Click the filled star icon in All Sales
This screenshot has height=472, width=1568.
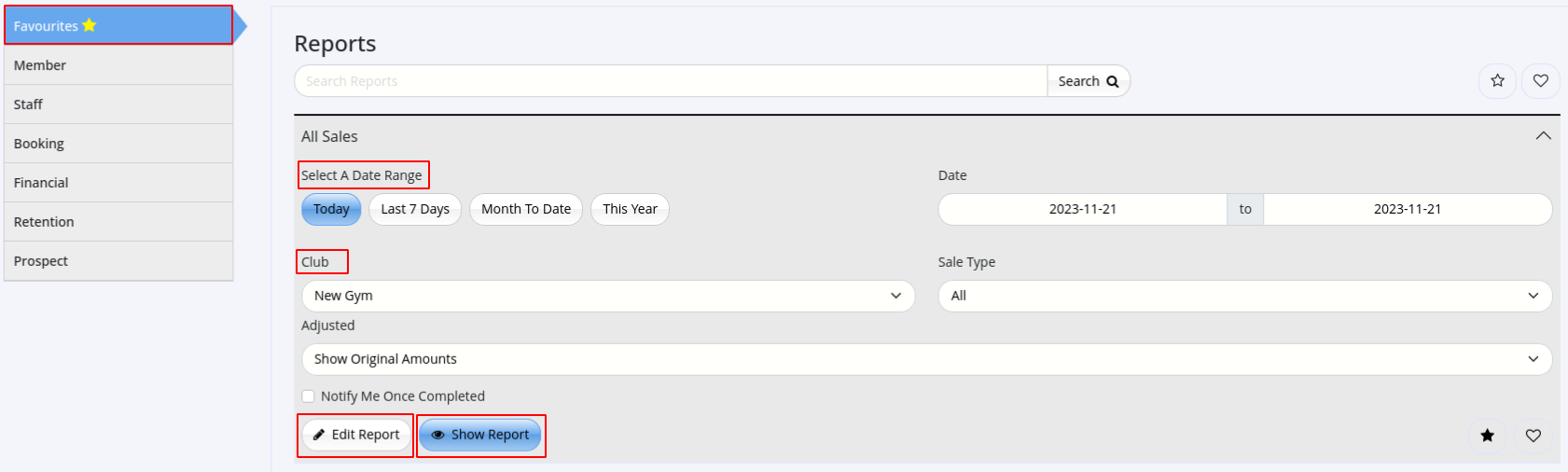click(x=1488, y=435)
